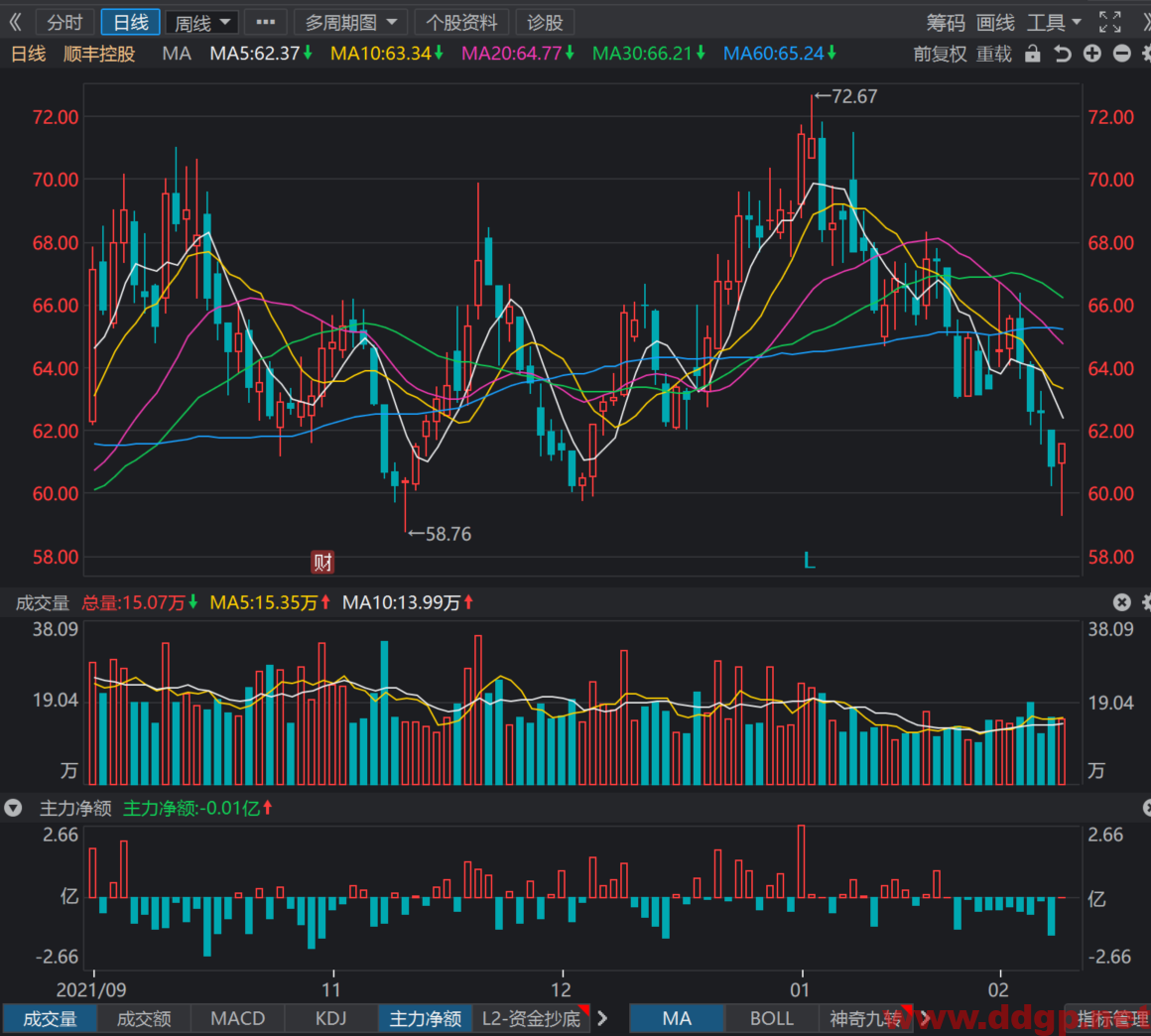The width and height of the screenshot is (1151, 1036).
Task: Close the 成交量 volume panel
Action: [x=1121, y=602]
